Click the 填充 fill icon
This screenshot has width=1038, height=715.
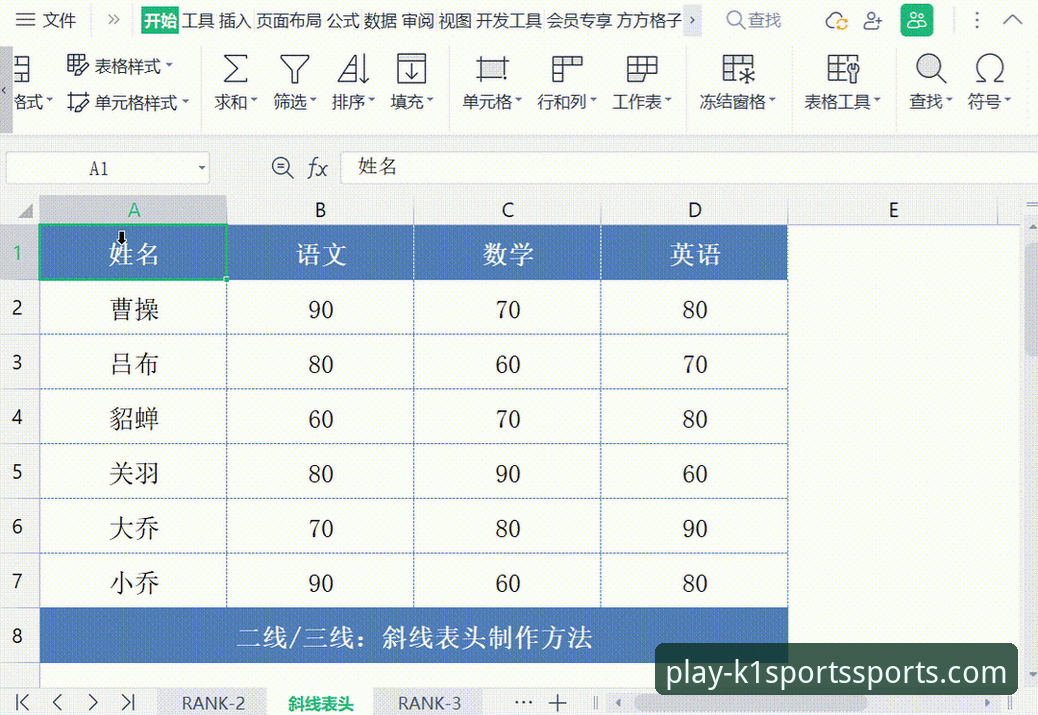(411, 69)
